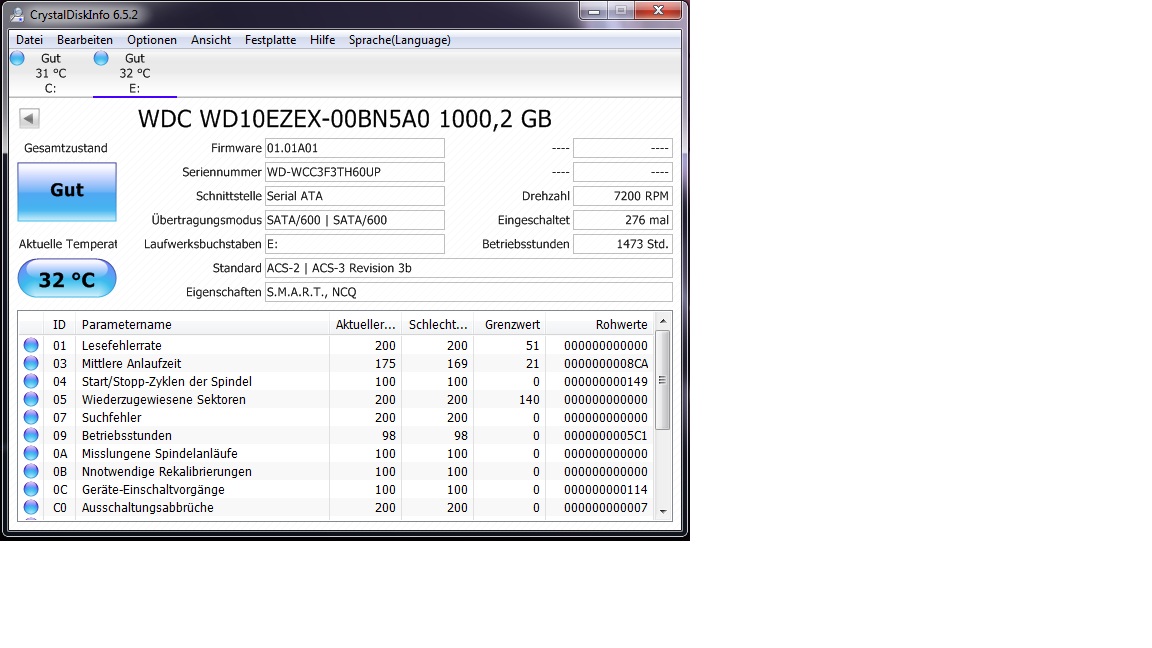This screenshot has height=648, width=1152.
Task: Open the Bearbeiten menu
Action: coord(85,40)
